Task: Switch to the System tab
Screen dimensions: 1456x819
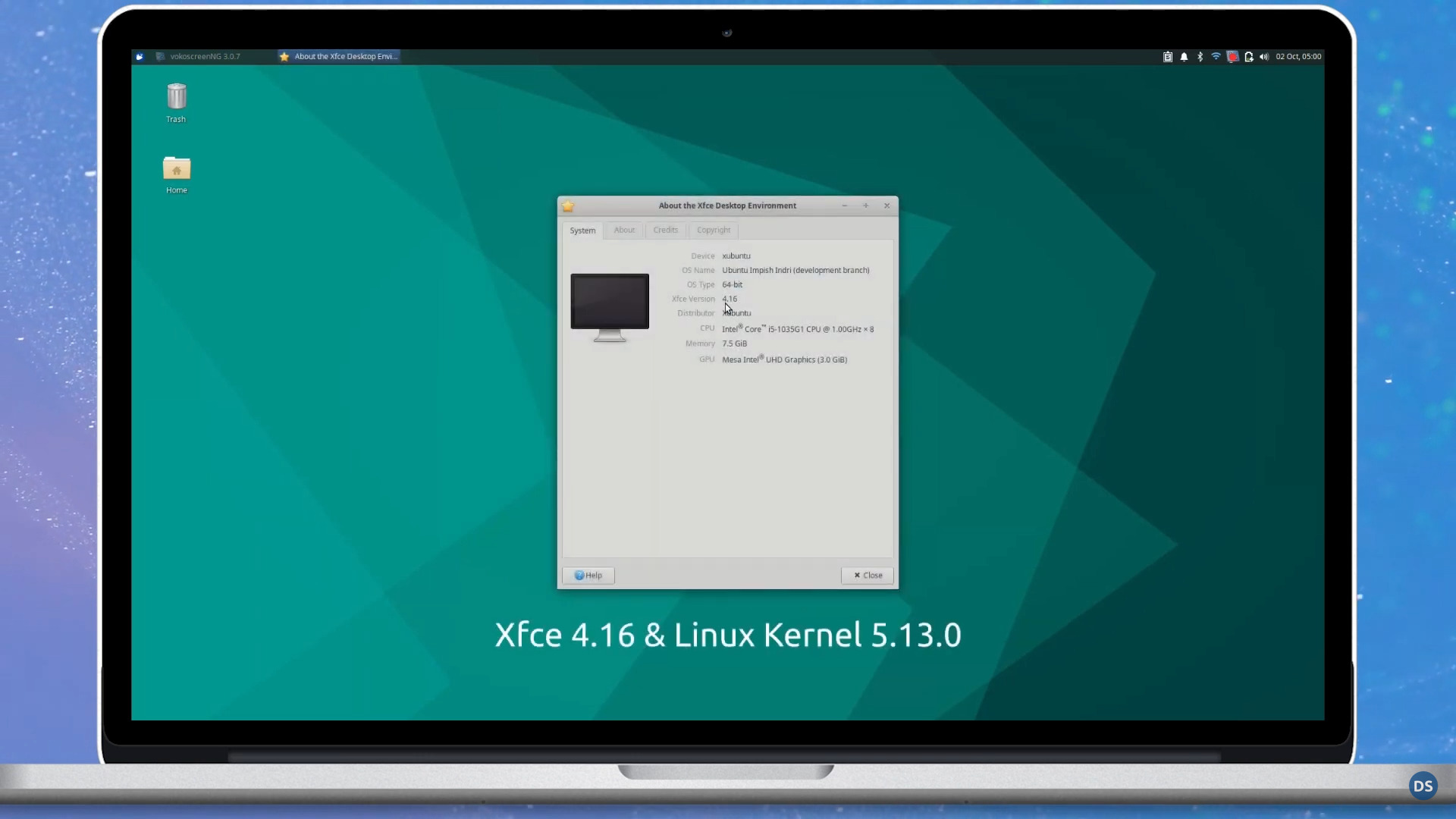Action: point(582,231)
